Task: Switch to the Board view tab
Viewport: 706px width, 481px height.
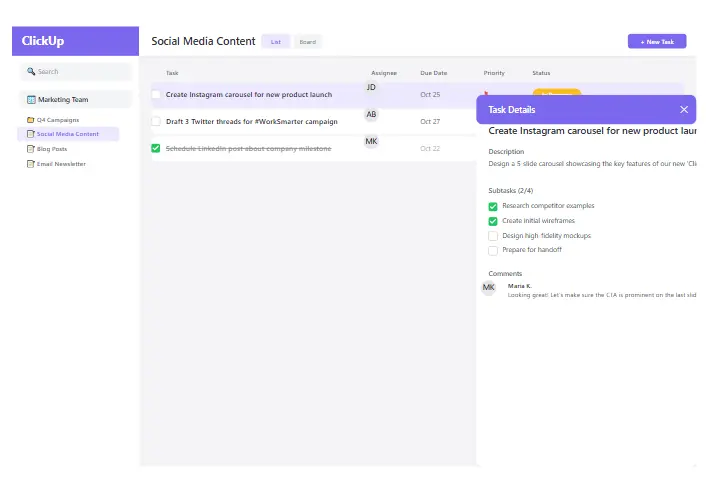Action: click(308, 42)
